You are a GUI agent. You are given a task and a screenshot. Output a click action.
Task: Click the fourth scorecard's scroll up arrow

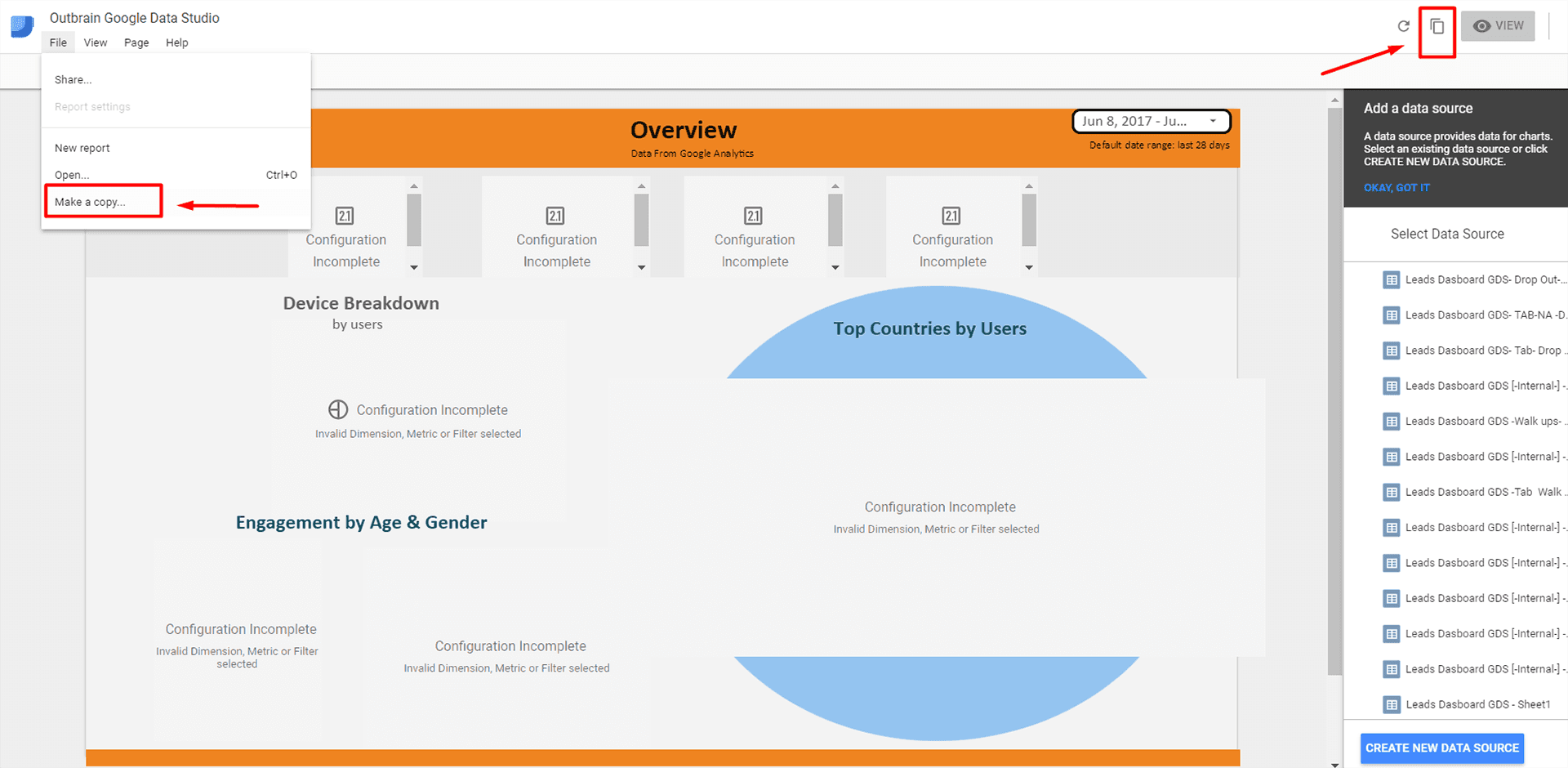tap(1029, 186)
